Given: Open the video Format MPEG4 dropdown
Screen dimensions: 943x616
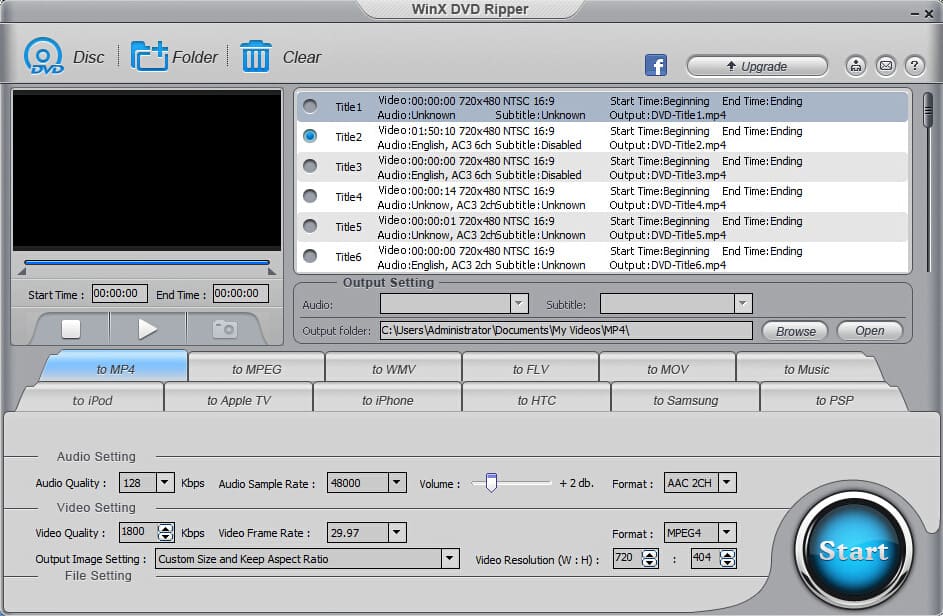Looking at the screenshot, I should point(727,532).
